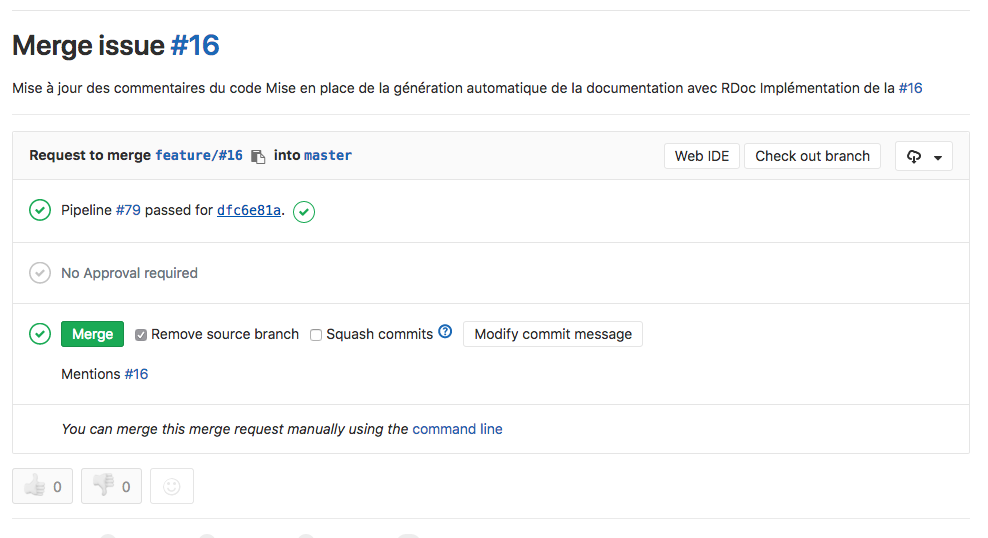Open the feature/#16 branch link

pos(199,155)
